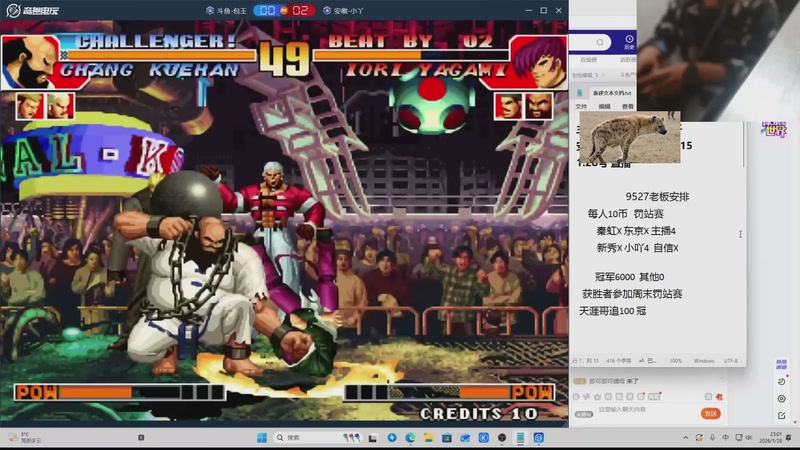Open Microsoft Edge from the taskbar
This screenshot has height=450, width=800.
tap(410, 438)
